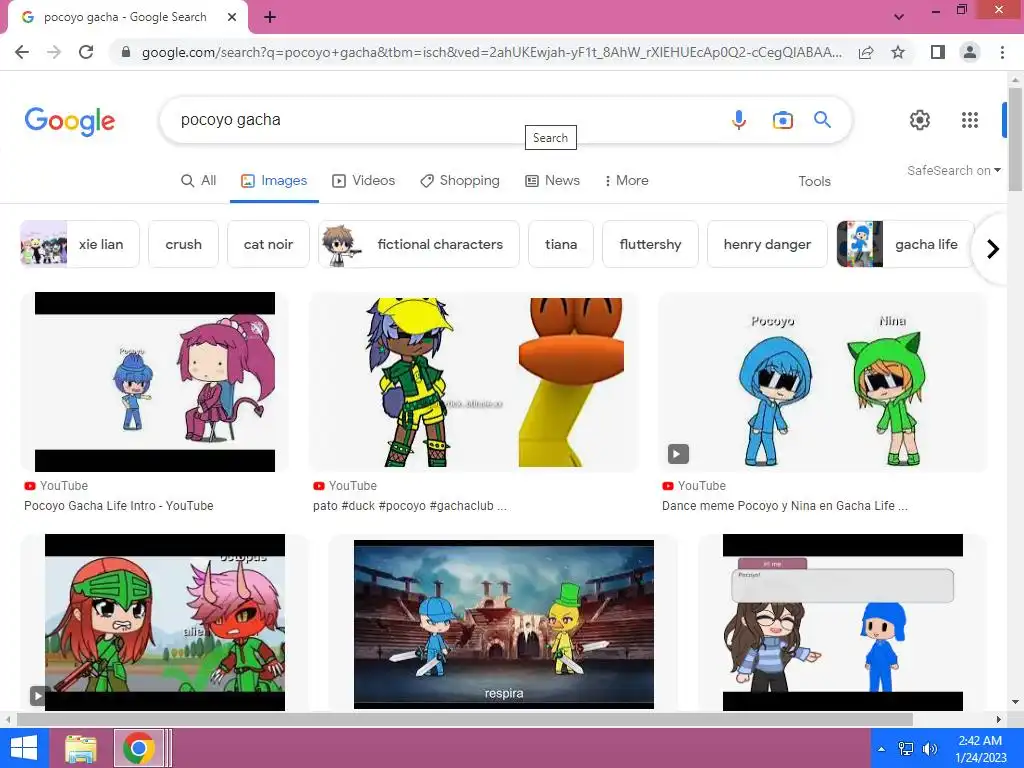The height and width of the screenshot is (768, 1024).
Task: View site info lock icon
Action: [x=126, y=52]
